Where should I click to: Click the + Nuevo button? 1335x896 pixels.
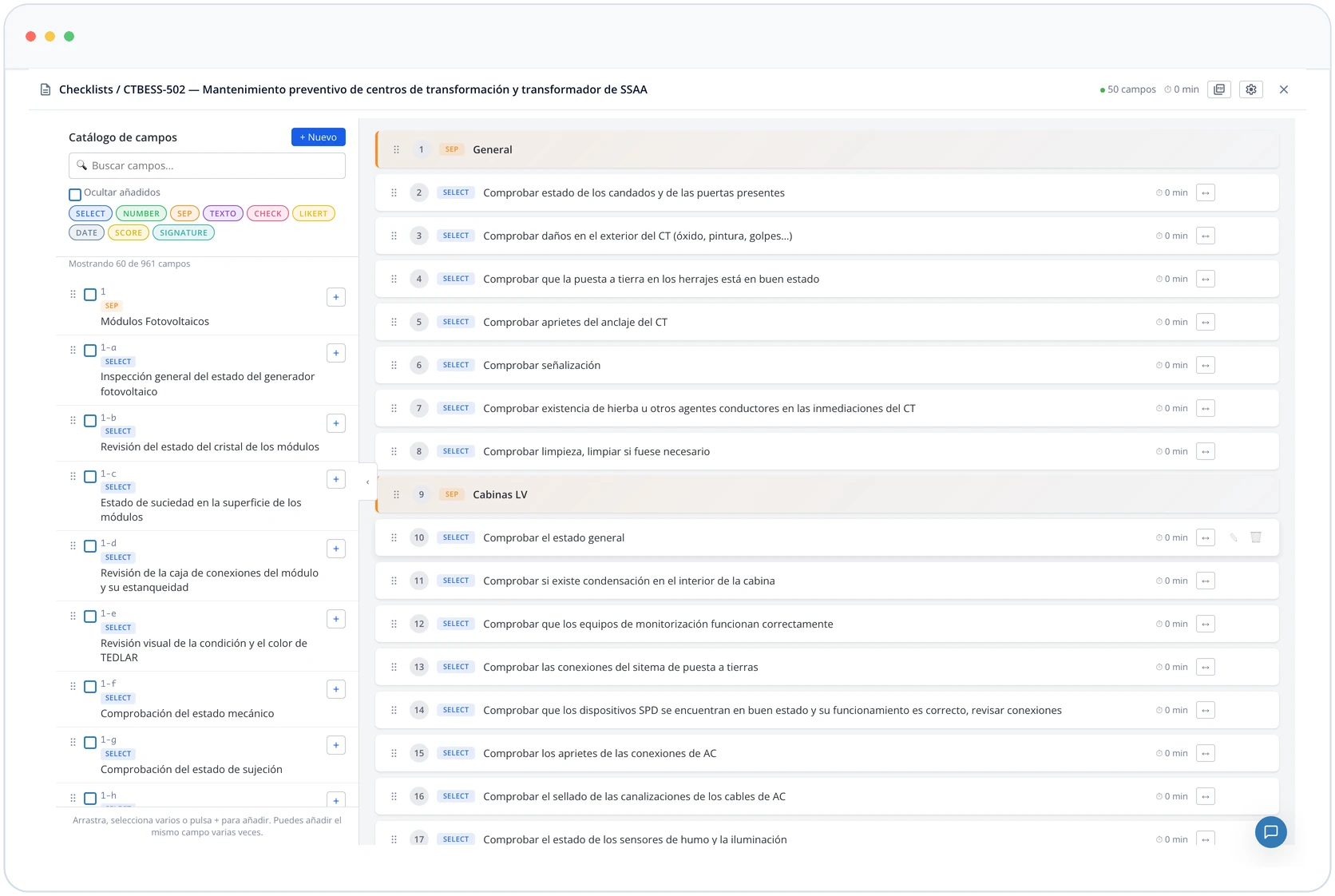click(319, 137)
